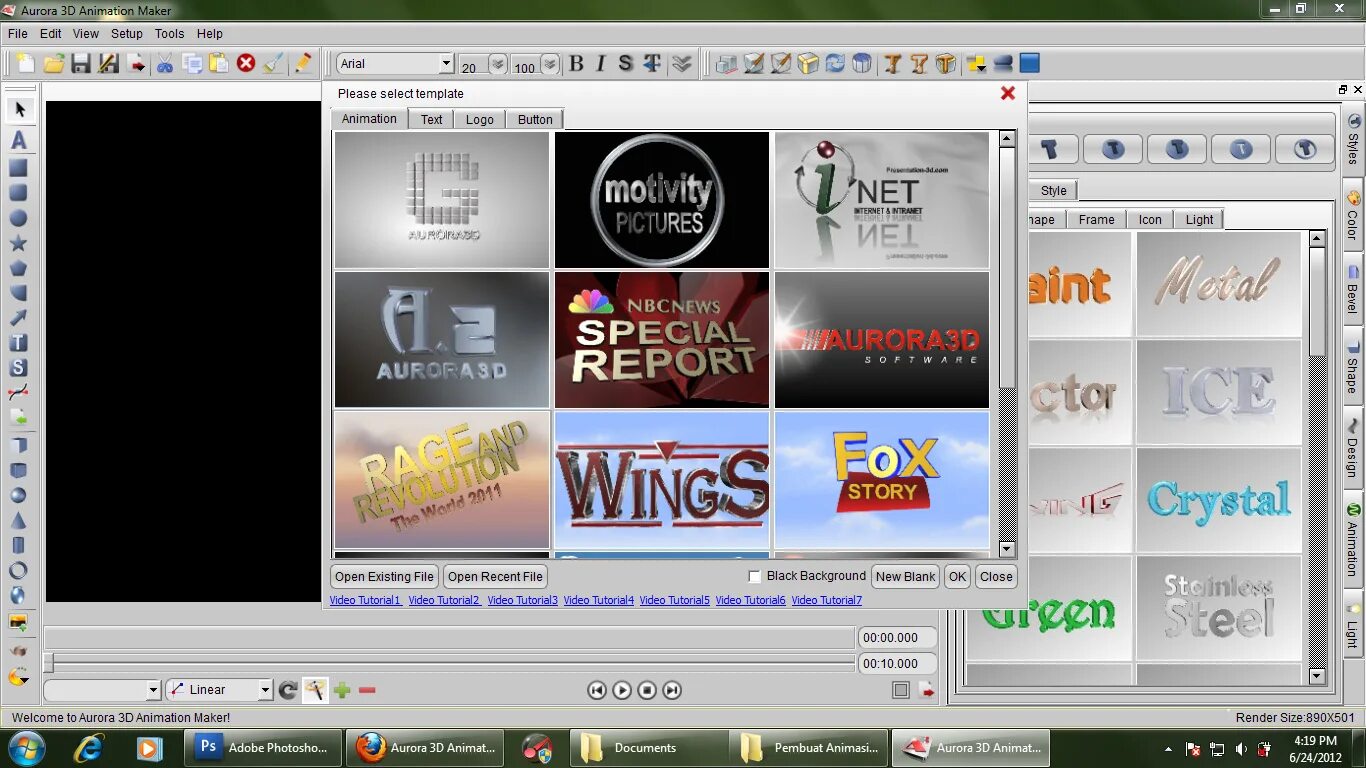1366x768 pixels.
Task: Select the circle shape tool
Action: click(x=18, y=218)
